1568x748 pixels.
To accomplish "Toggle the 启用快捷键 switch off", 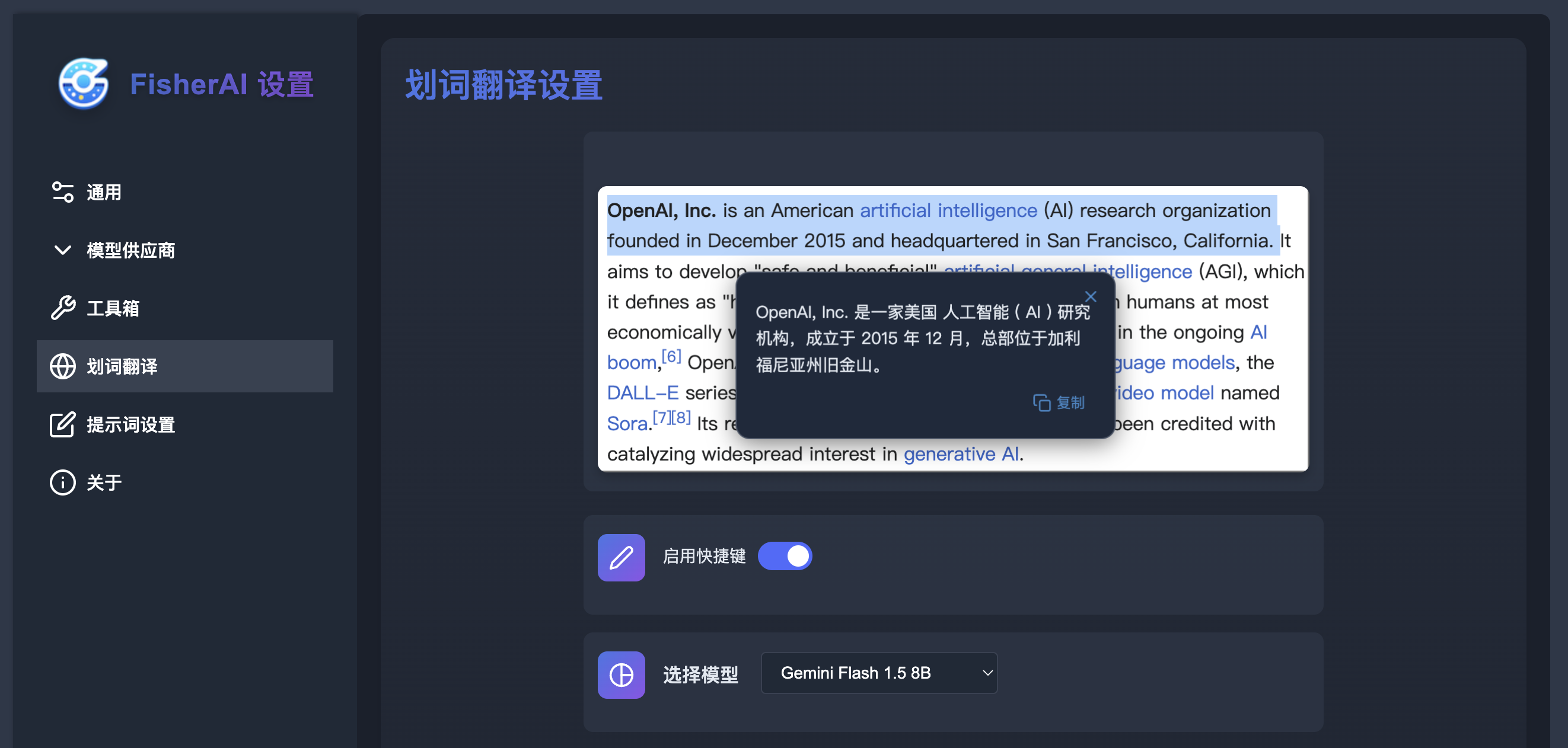I will (785, 556).
